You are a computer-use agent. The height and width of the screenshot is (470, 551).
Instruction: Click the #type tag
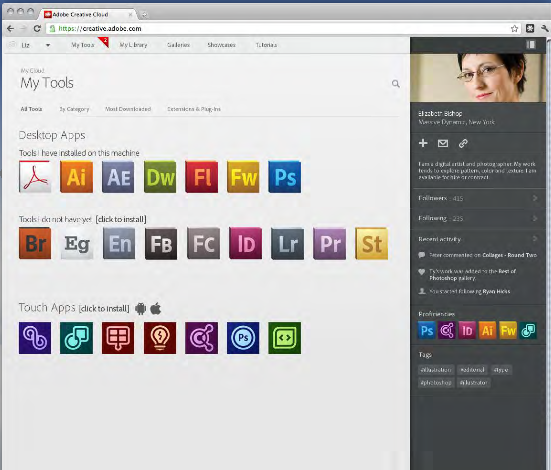click(x=501, y=370)
